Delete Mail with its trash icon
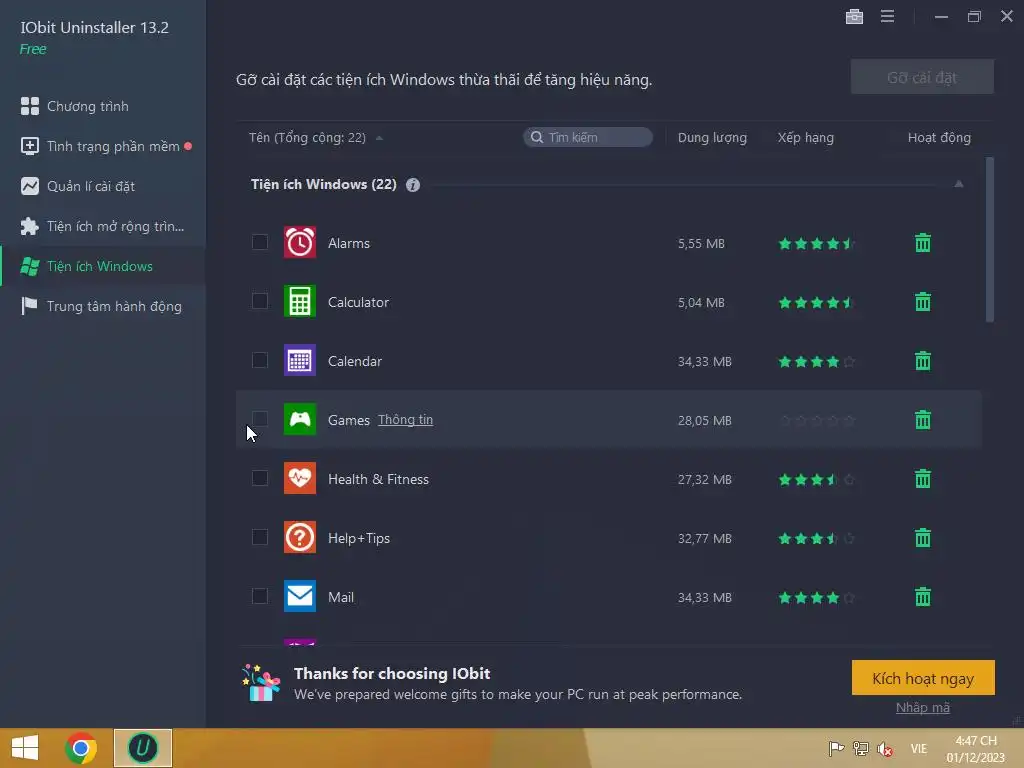1024x768 pixels. click(923, 596)
